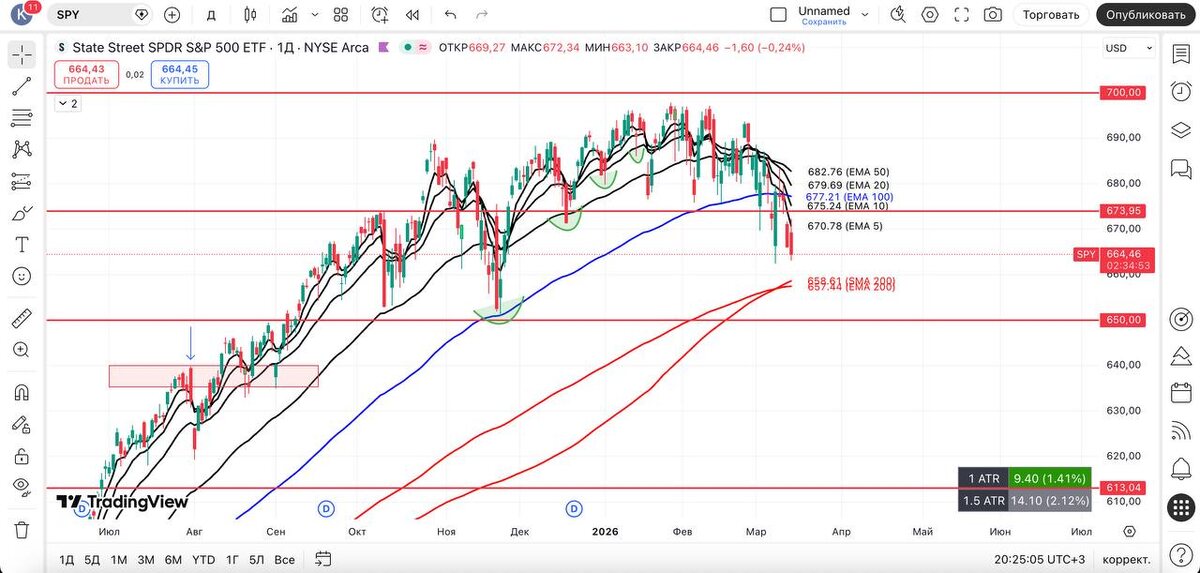Open chart settings hexagon icon
Viewport: 1200px width, 573px height.
(x=930, y=15)
